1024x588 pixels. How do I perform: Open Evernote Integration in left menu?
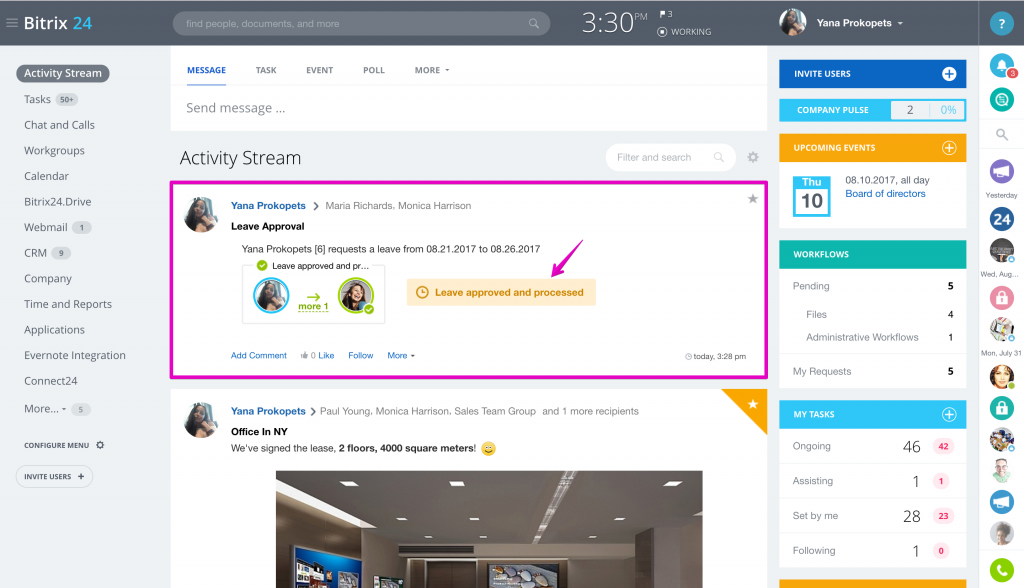coord(74,355)
